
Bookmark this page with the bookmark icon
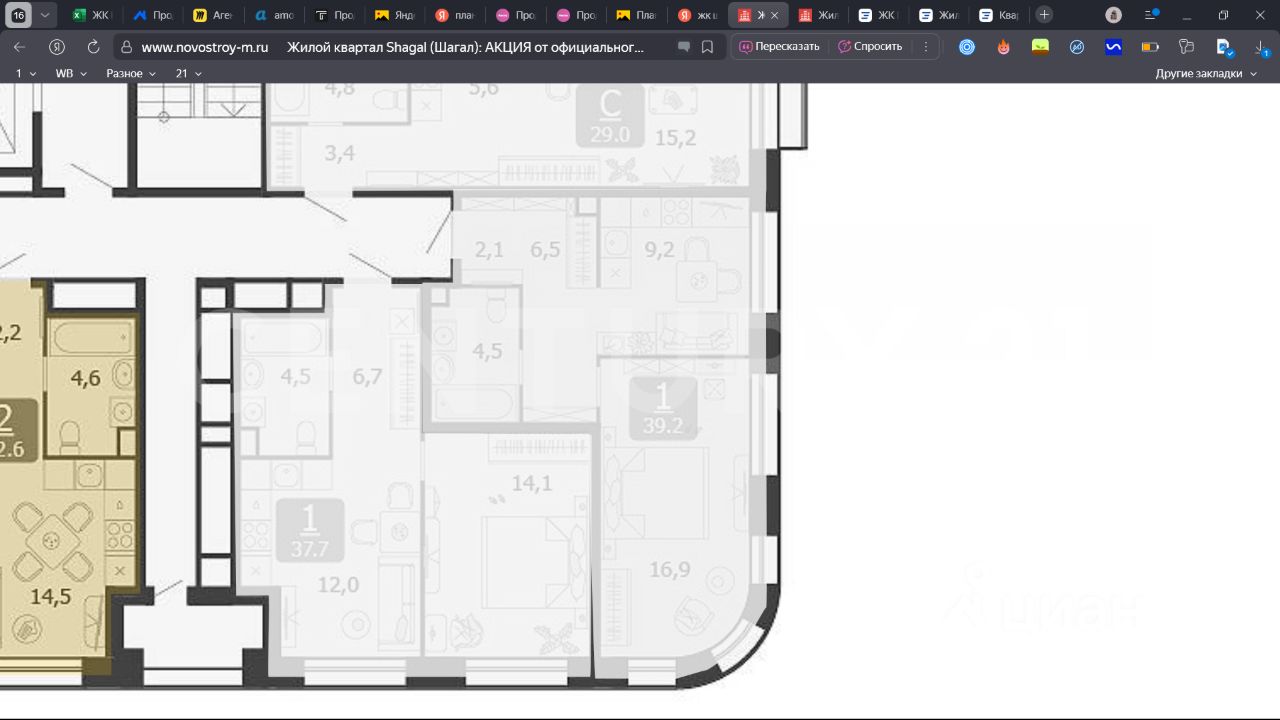click(707, 47)
